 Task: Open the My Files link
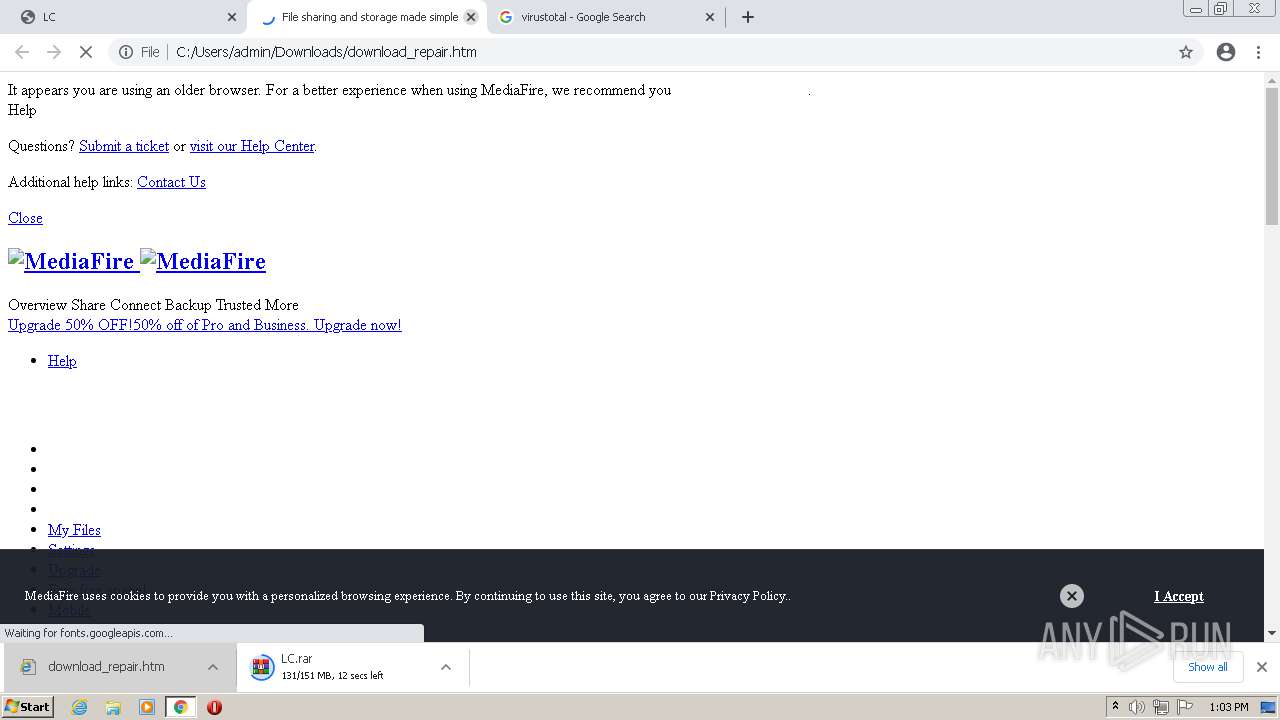click(74, 530)
